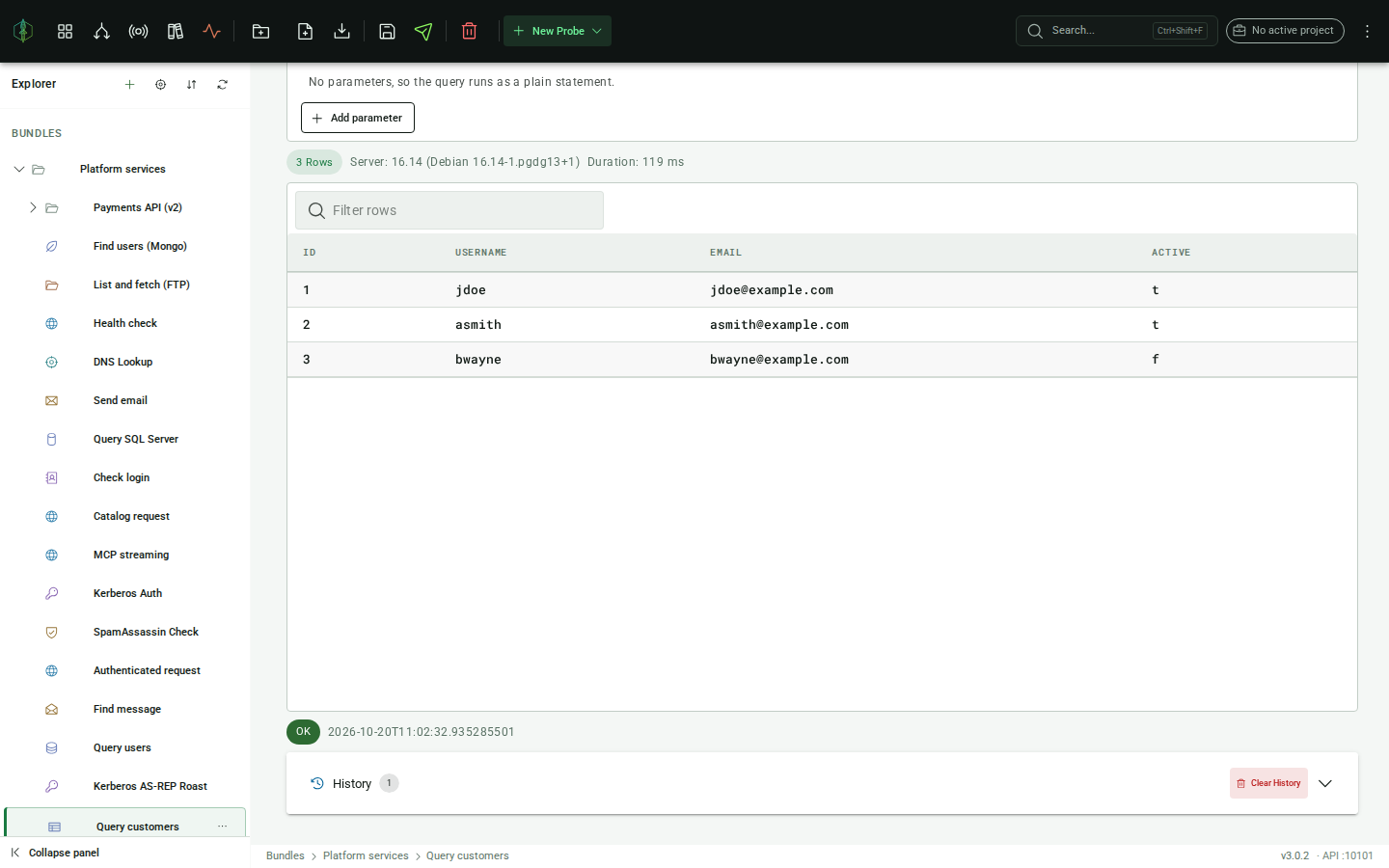Open the broadcast listener icon
This screenshot has height=868, width=1389.
coord(138,31)
